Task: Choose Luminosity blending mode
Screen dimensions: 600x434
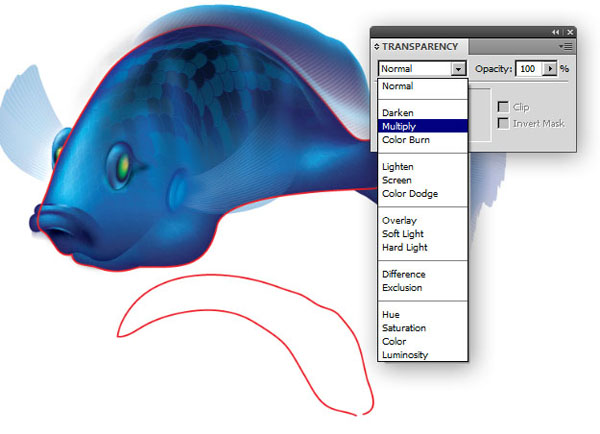Action: point(423,355)
